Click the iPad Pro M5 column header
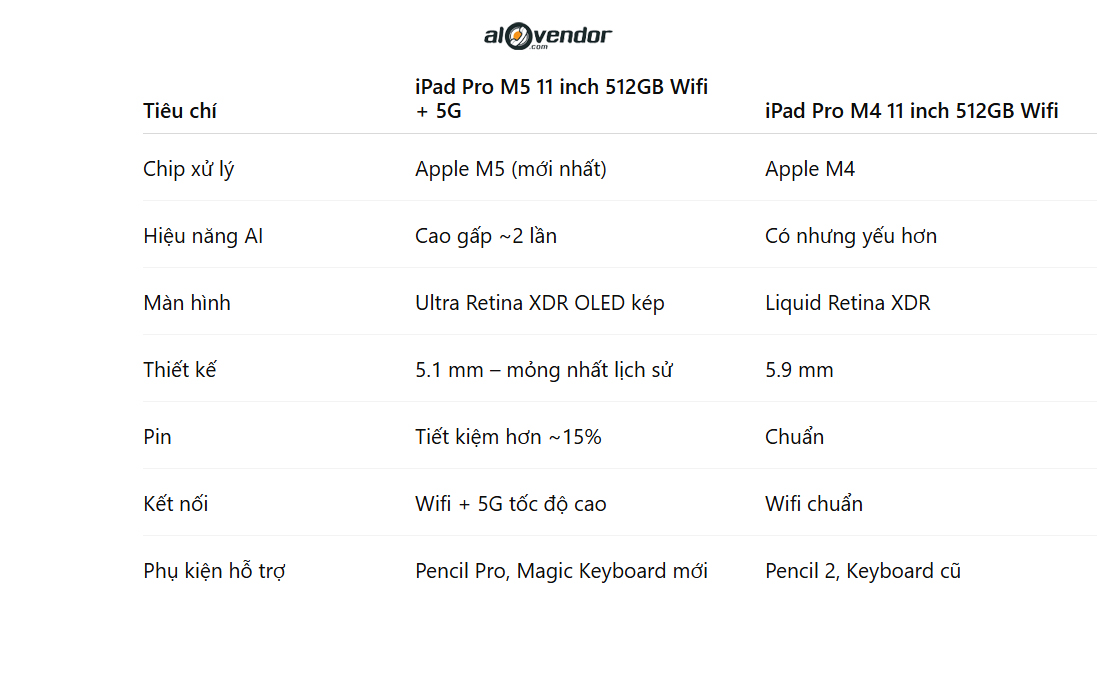Image resolution: width=1097 pixels, height=685 pixels. (561, 99)
